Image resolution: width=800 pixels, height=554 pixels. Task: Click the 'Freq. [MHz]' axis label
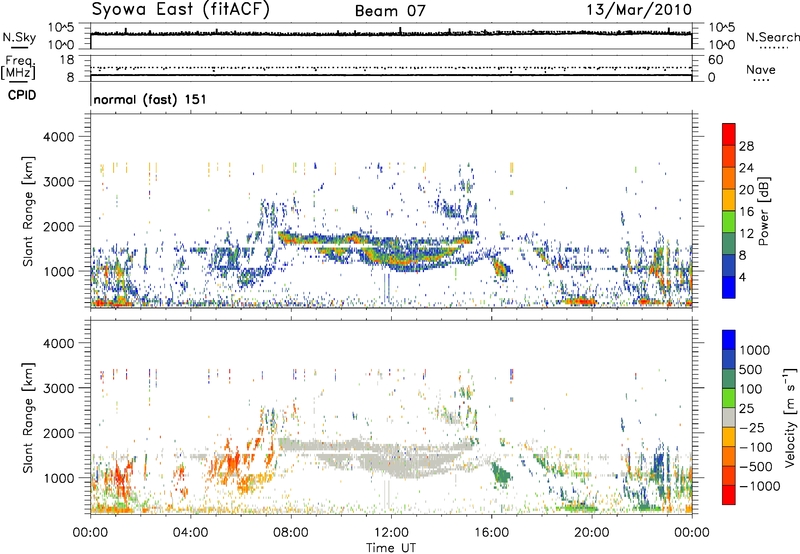point(18,68)
